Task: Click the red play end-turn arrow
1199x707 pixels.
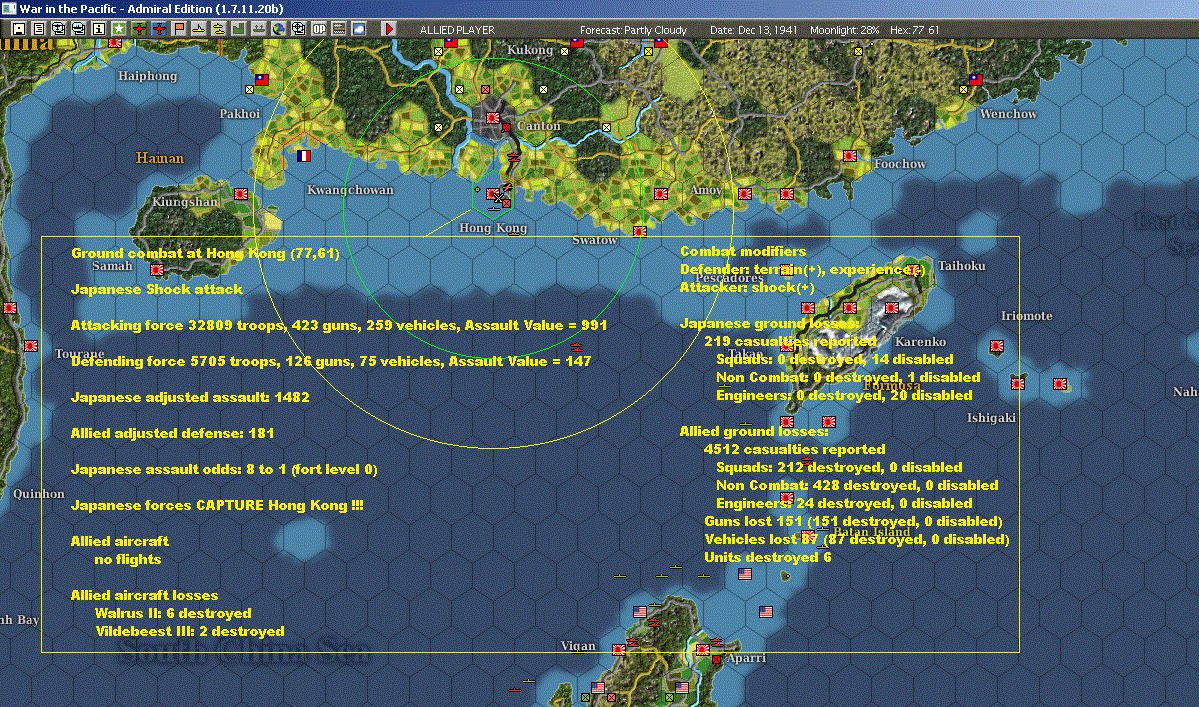Action: pos(388,29)
